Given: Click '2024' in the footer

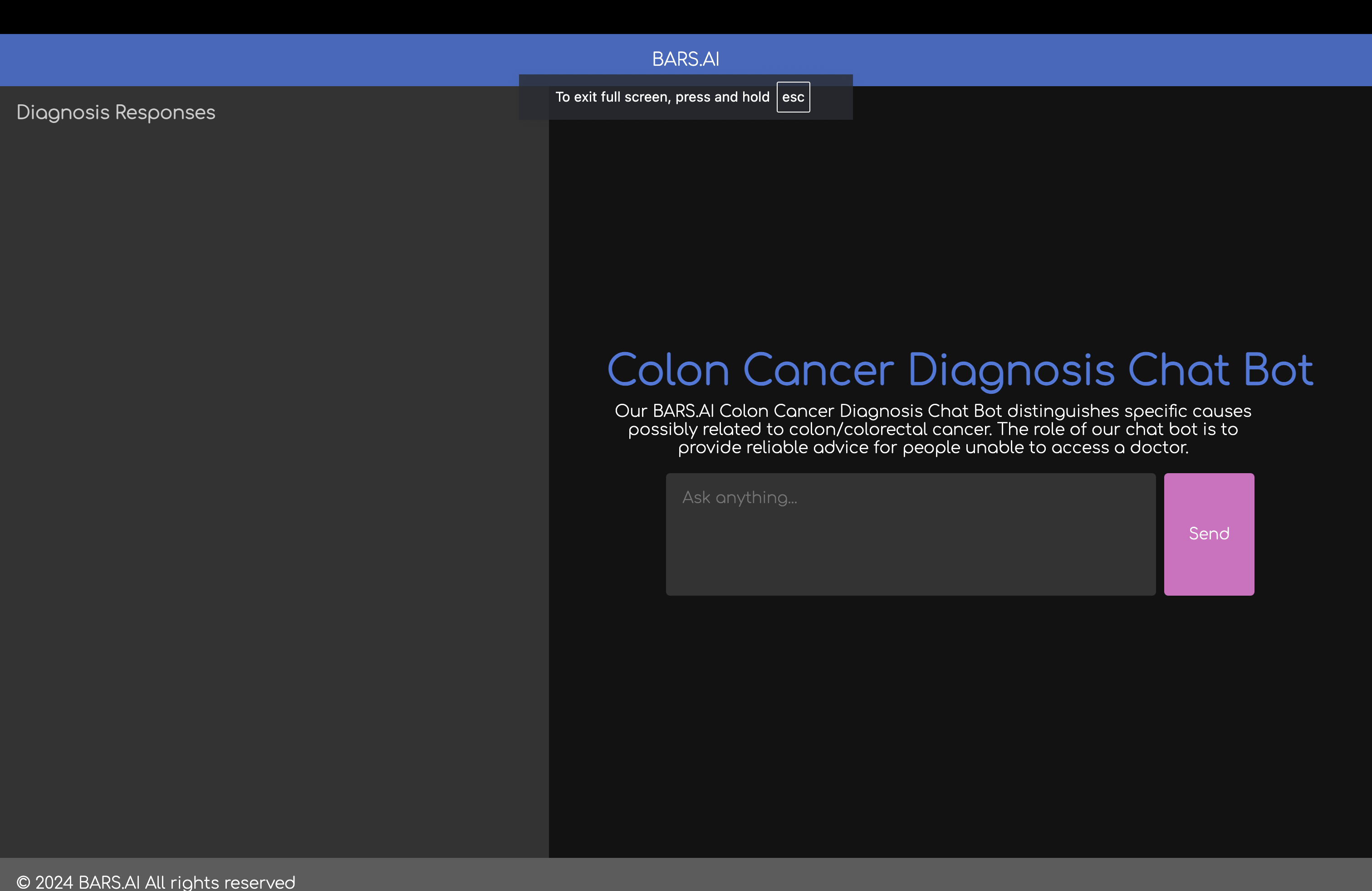Looking at the screenshot, I should coord(54,882).
